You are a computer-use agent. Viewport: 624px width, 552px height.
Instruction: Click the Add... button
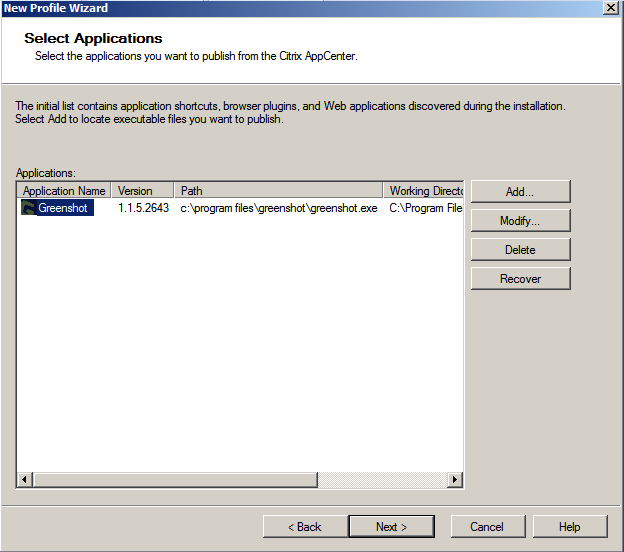(x=520, y=191)
